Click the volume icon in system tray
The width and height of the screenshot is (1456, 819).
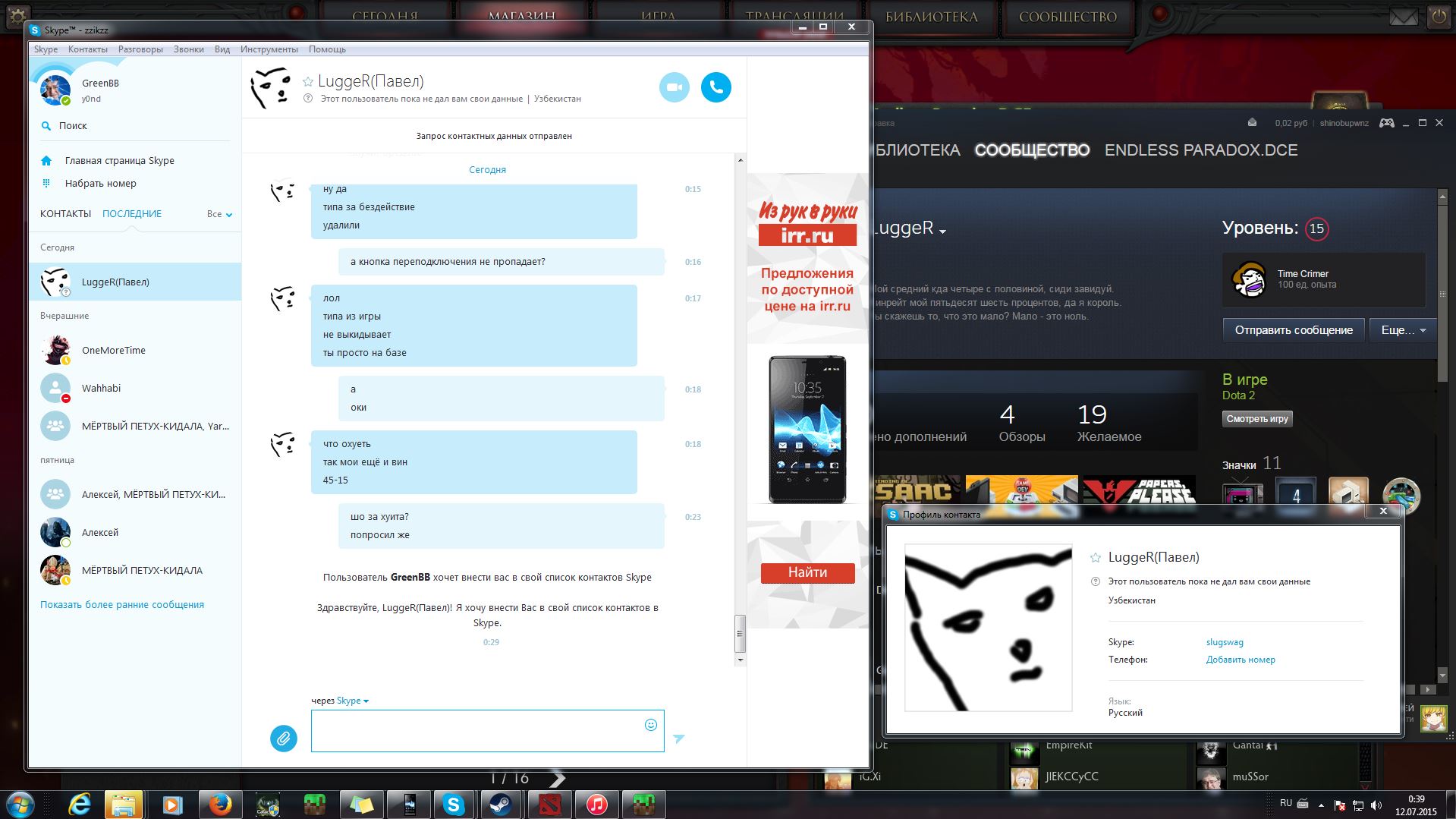pyautogui.click(x=1376, y=805)
